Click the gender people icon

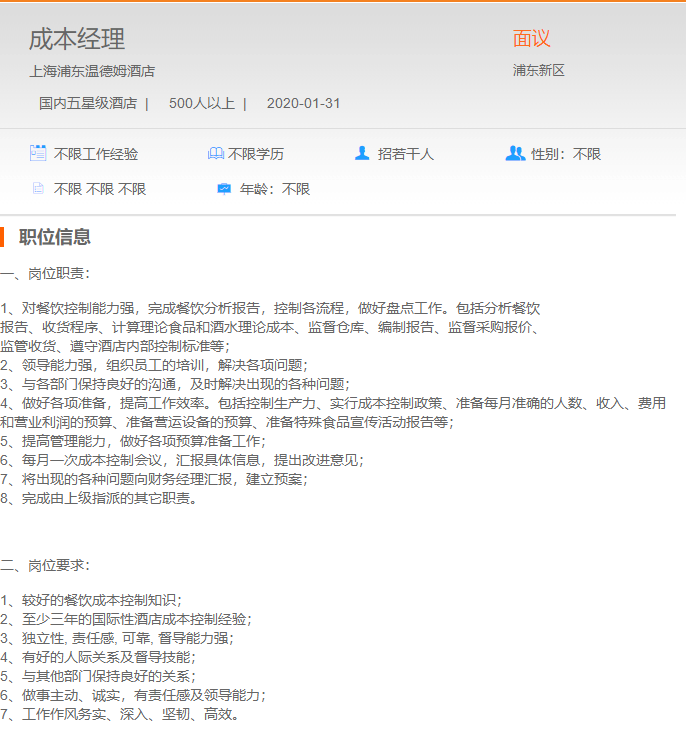[515, 153]
